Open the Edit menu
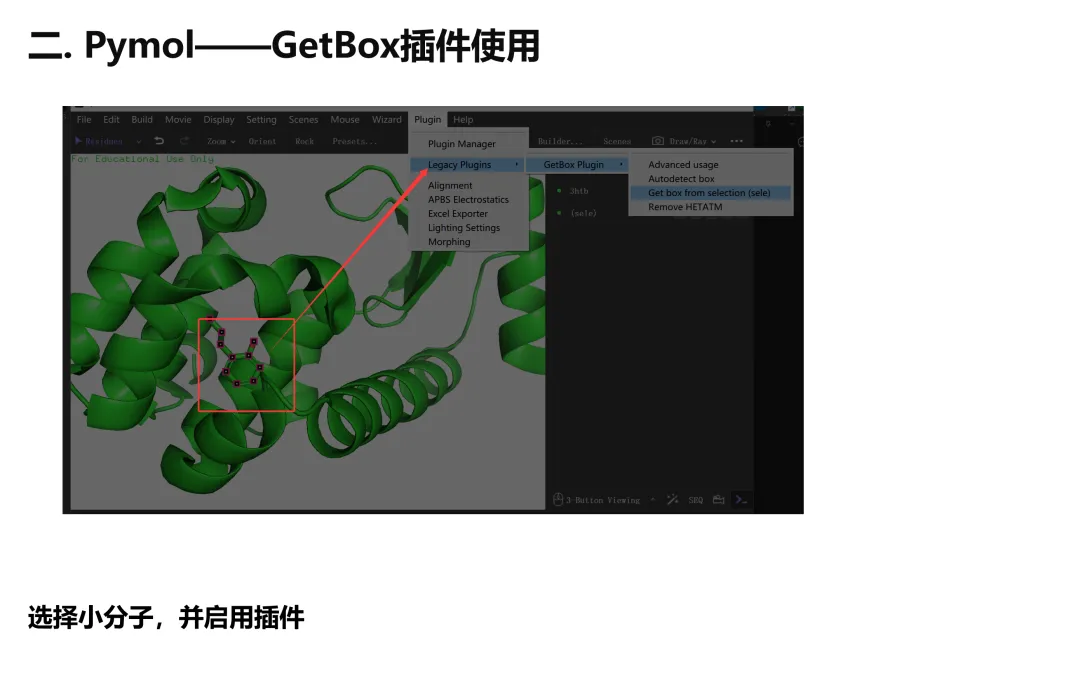Screen dimensions: 1080x673 (x=111, y=120)
